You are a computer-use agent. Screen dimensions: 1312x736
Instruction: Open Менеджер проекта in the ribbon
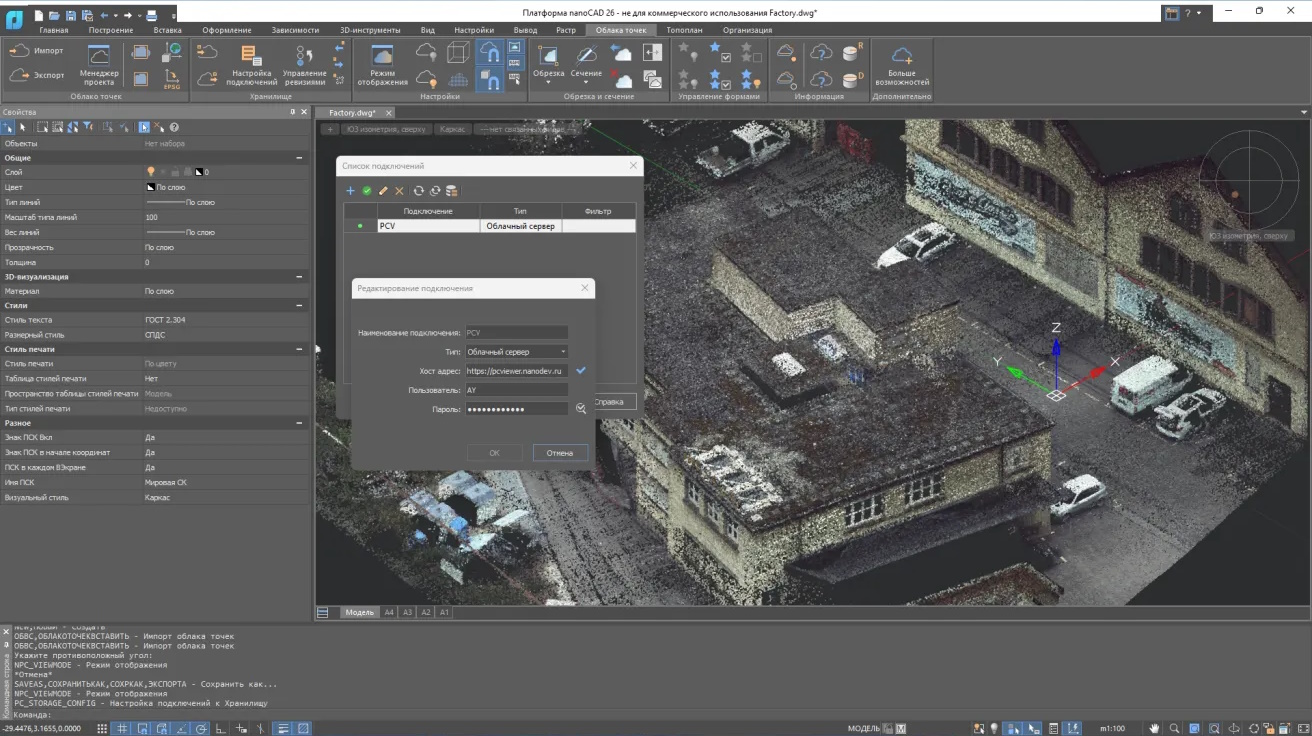(x=99, y=65)
